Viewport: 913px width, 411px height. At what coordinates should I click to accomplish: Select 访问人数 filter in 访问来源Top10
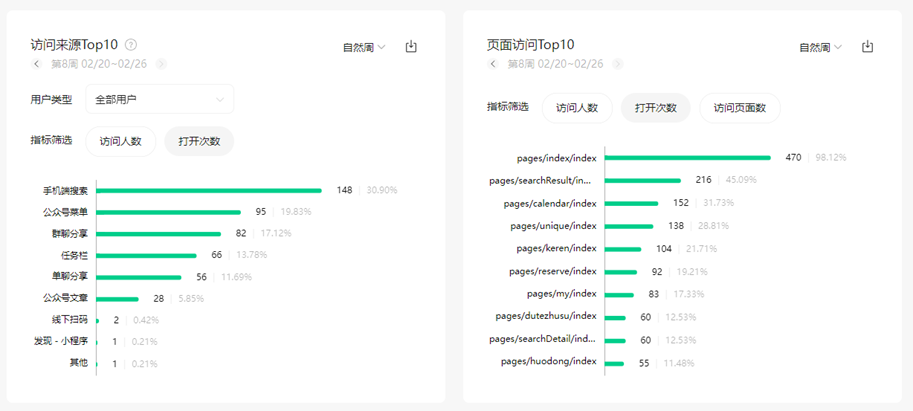121,141
